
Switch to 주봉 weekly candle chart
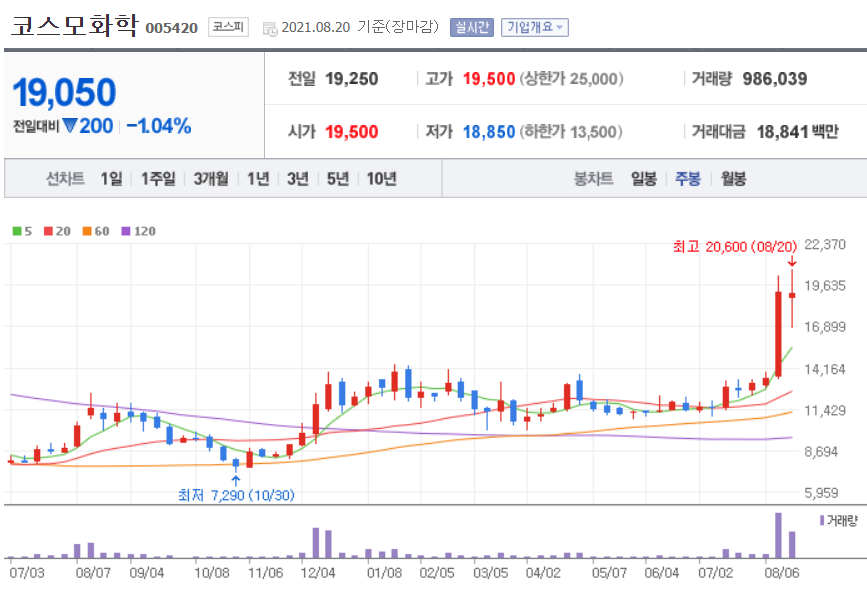[688, 179]
